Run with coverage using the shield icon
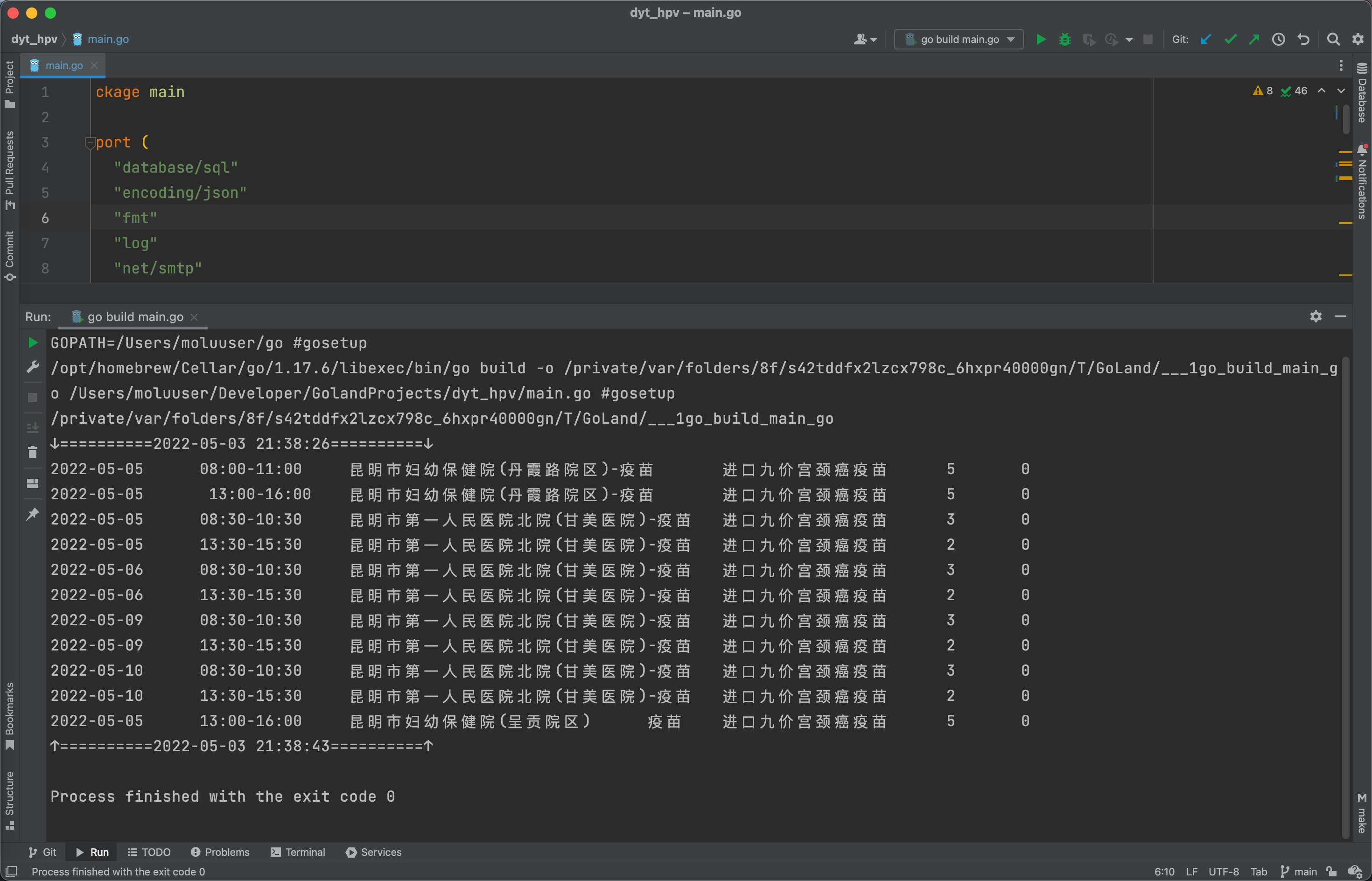Screen dimensions: 1372x881 [1088, 39]
